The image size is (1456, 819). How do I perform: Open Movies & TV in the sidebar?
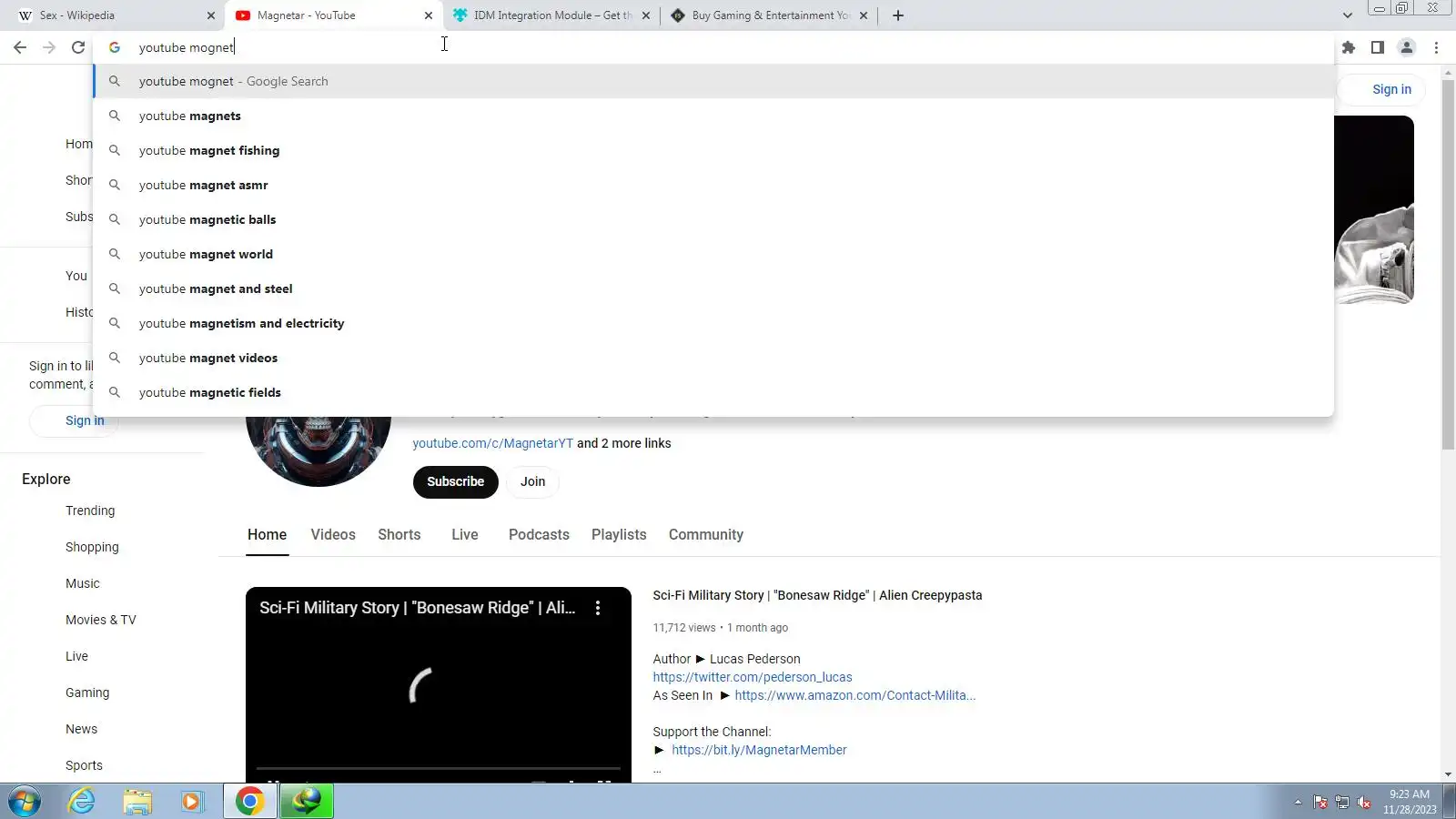click(101, 620)
